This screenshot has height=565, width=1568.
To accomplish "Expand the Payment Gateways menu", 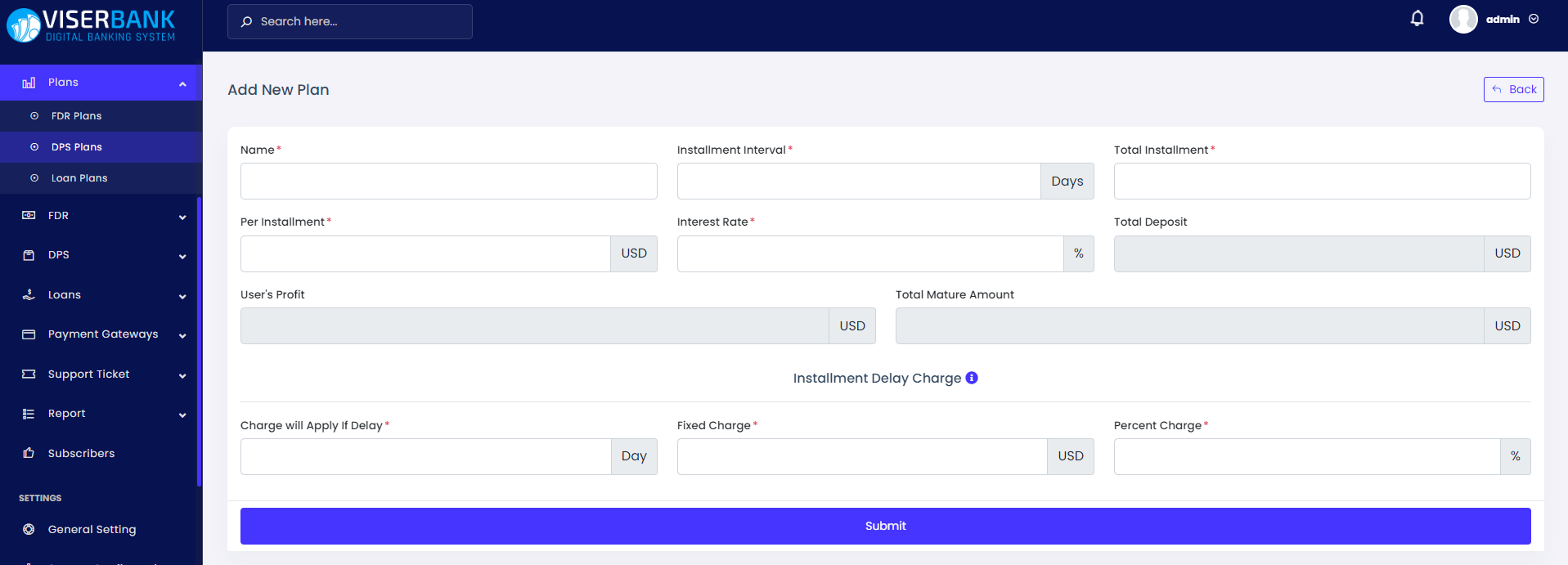I will pos(182,335).
